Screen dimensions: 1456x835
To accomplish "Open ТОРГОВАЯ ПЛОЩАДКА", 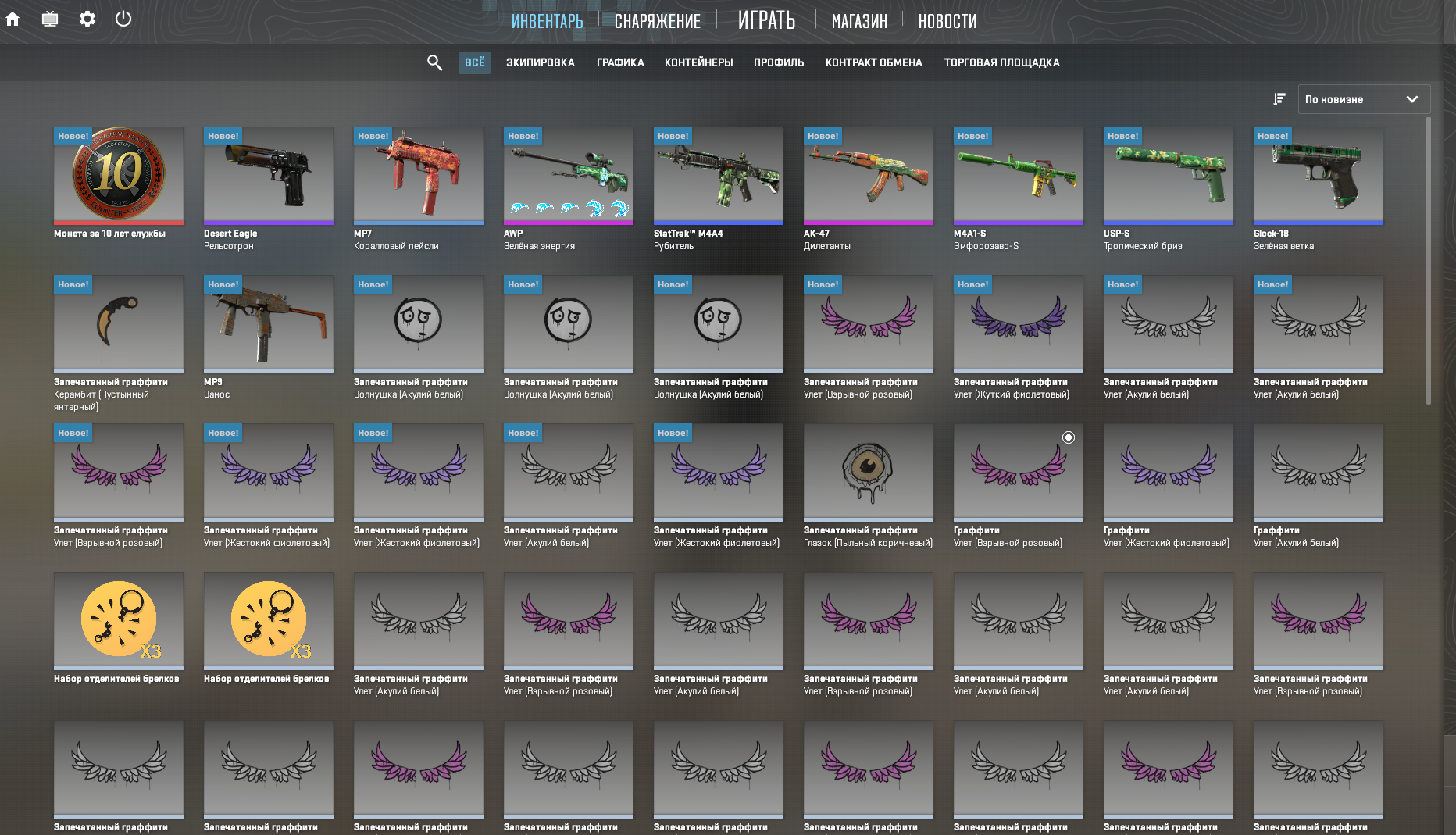I will tap(1001, 62).
